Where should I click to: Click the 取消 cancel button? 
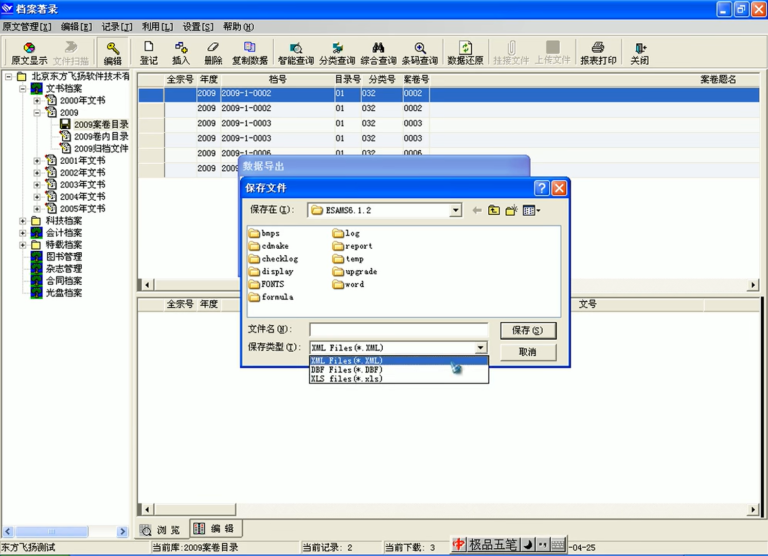(x=528, y=352)
